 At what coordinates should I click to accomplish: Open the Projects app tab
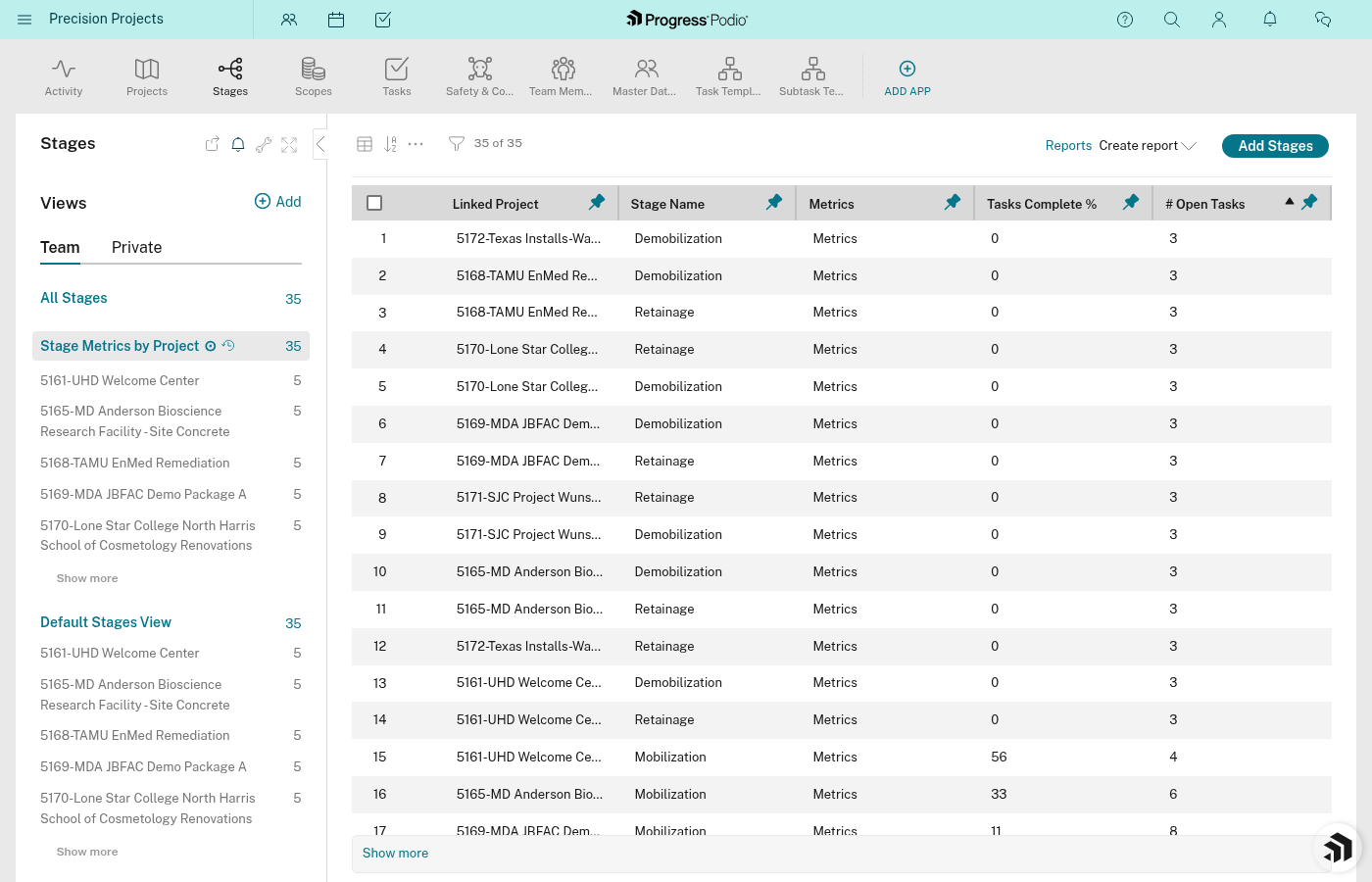[x=147, y=76]
